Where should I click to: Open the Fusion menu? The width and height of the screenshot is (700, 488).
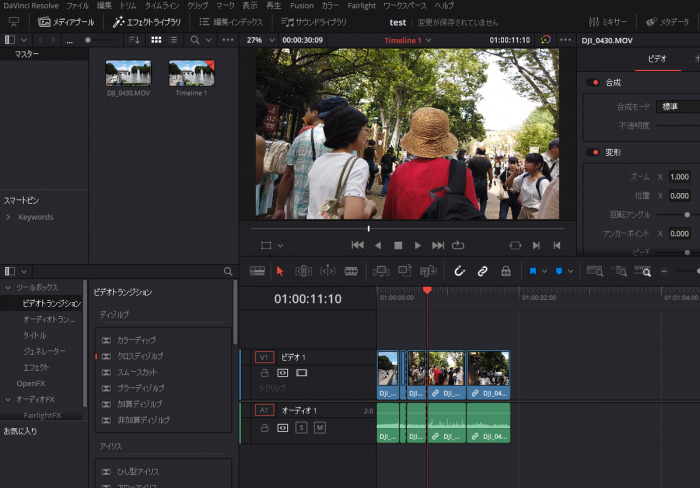pyautogui.click(x=302, y=6)
